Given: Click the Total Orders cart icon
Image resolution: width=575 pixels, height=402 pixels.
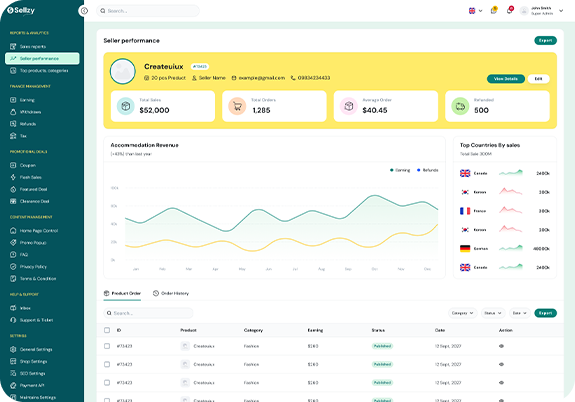Looking at the screenshot, I should 237,106.
